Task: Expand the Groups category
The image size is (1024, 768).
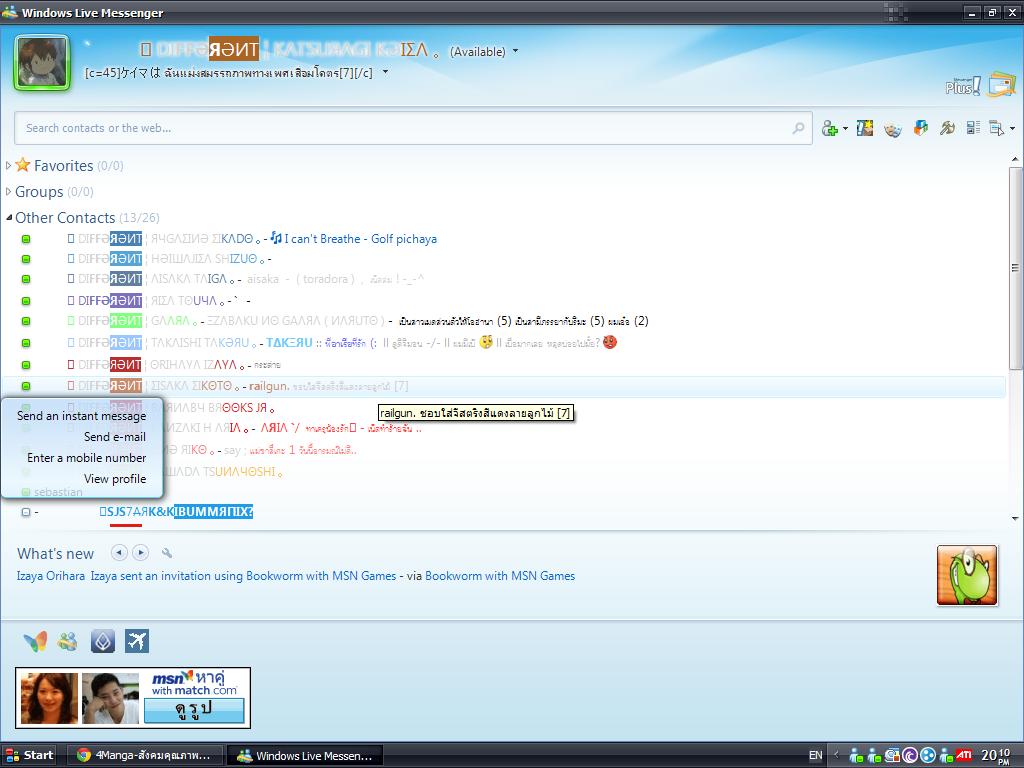Action: click(8, 191)
